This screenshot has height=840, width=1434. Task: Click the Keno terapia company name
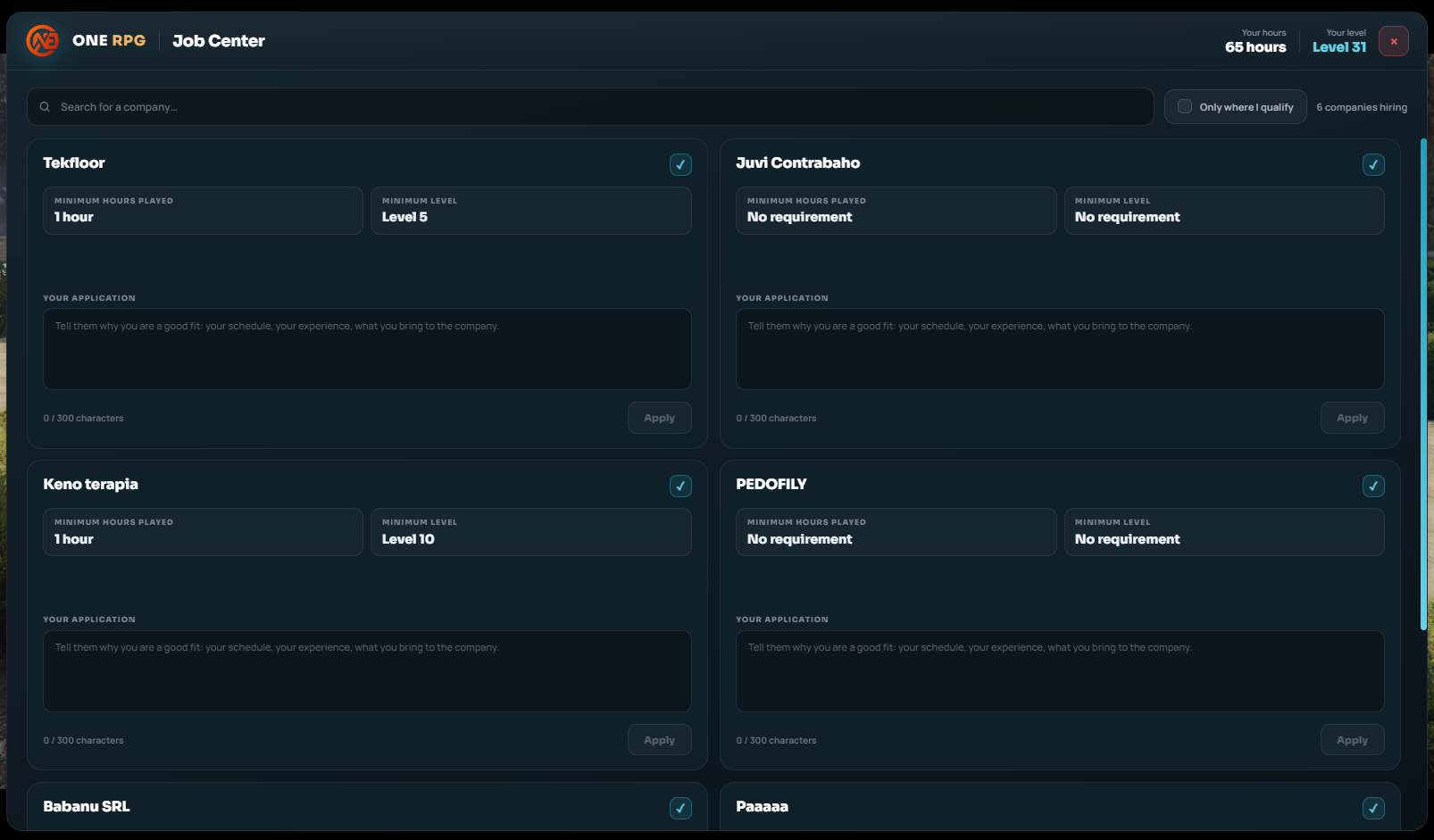point(90,484)
